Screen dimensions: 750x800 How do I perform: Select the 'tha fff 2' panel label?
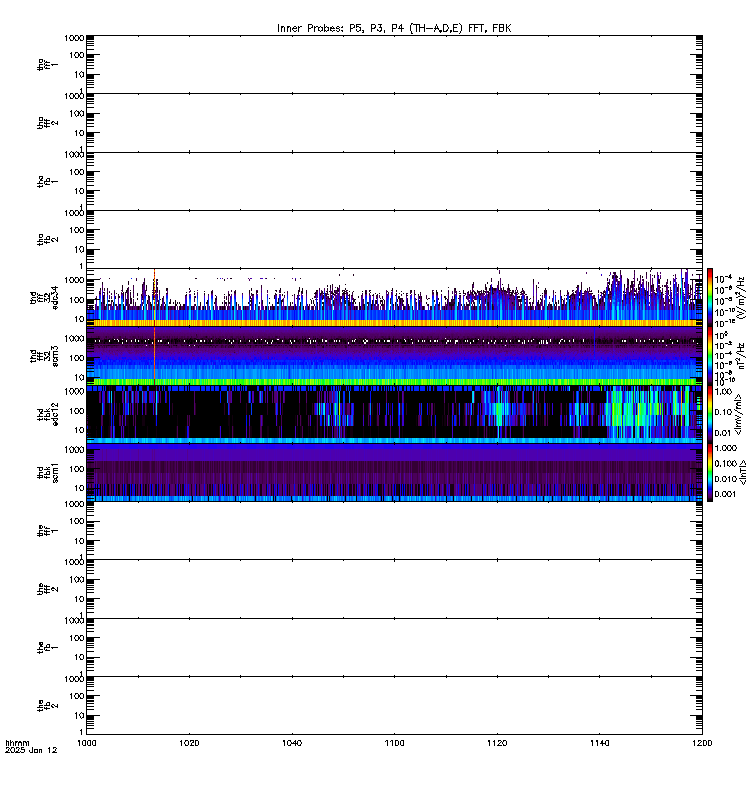coord(47,123)
